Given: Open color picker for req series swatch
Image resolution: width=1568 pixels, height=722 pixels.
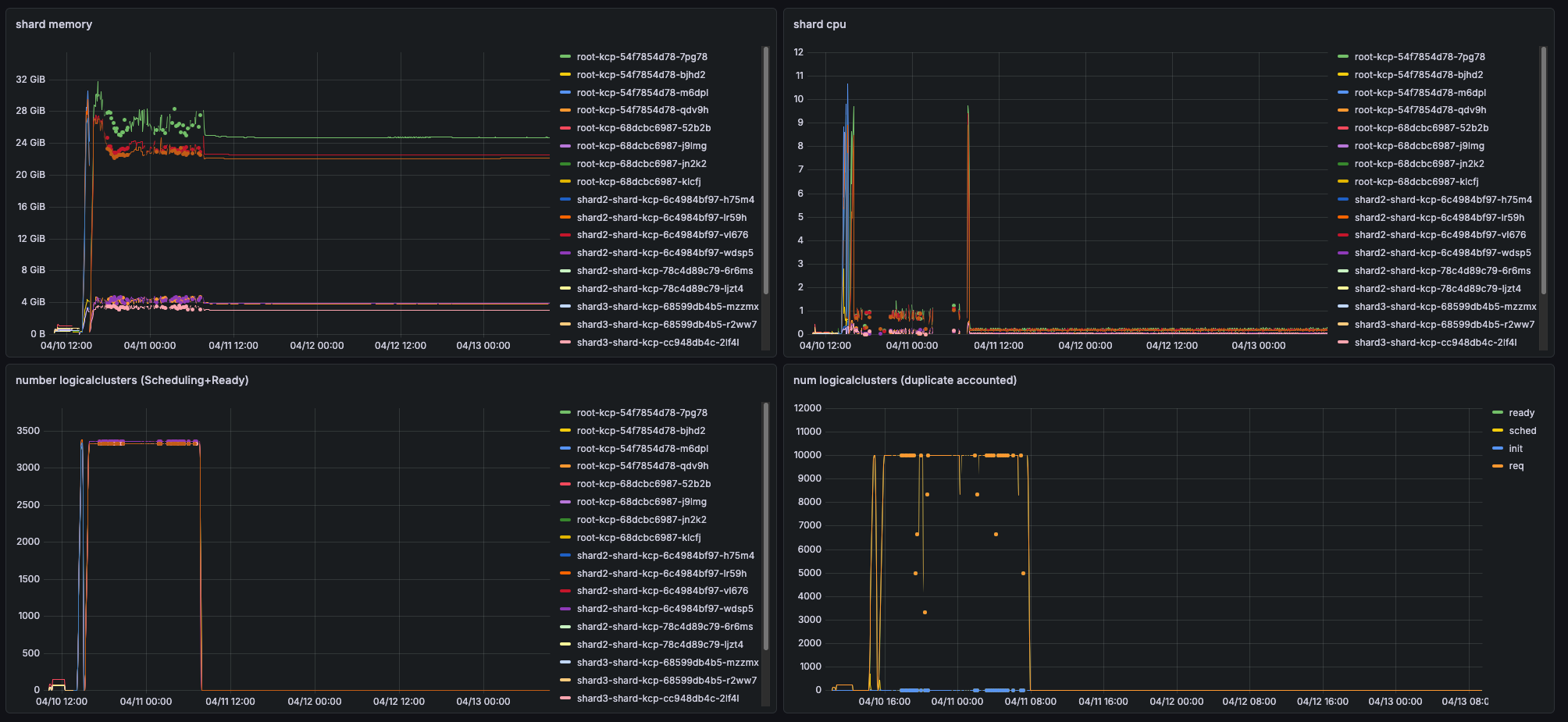Looking at the screenshot, I should click(1497, 466).
